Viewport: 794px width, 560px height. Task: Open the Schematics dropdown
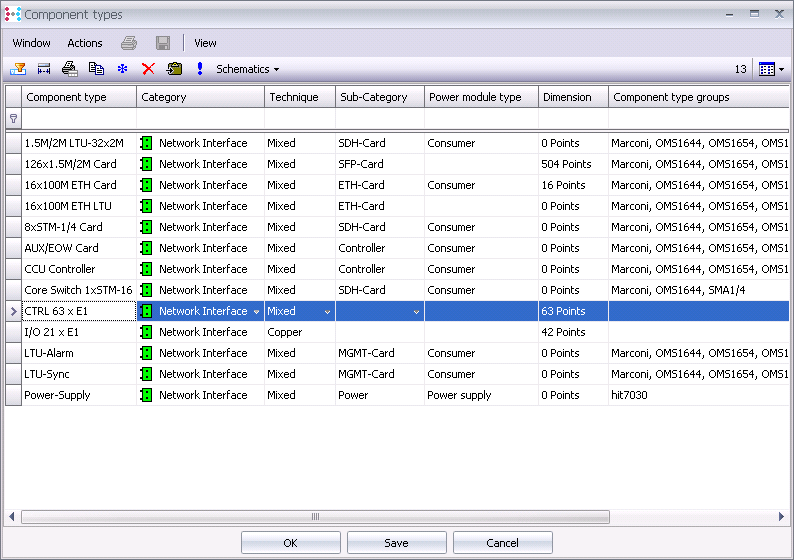click(x=248, y=69)
